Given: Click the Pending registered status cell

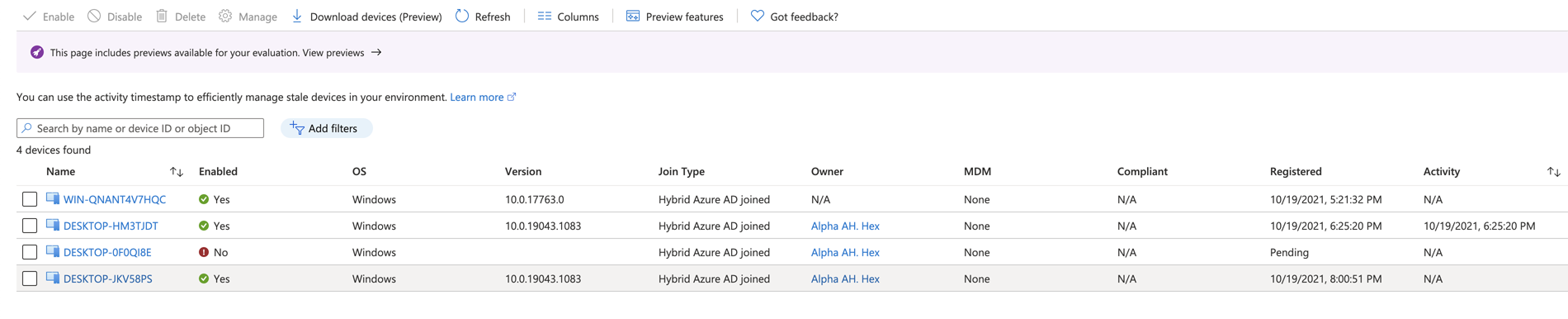Looking at the screenshot, I should pyautogui.click(x=1289, y=252).
